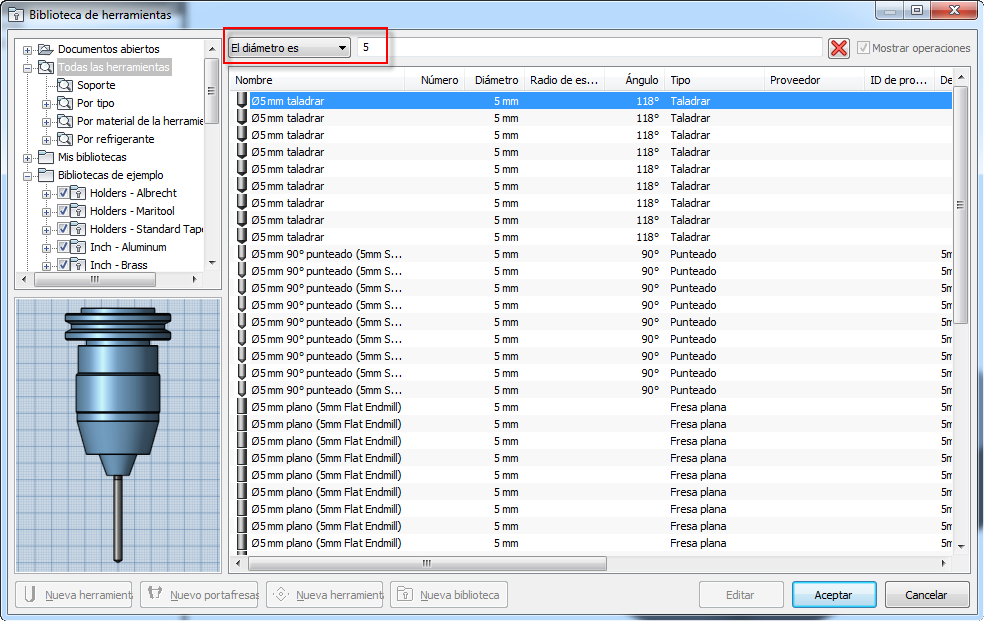Viewport: 984px width, 621px height.
Task: Click the Mis bibliotecas folder icon
Action: pyautogui.click(x=46, y=157)
